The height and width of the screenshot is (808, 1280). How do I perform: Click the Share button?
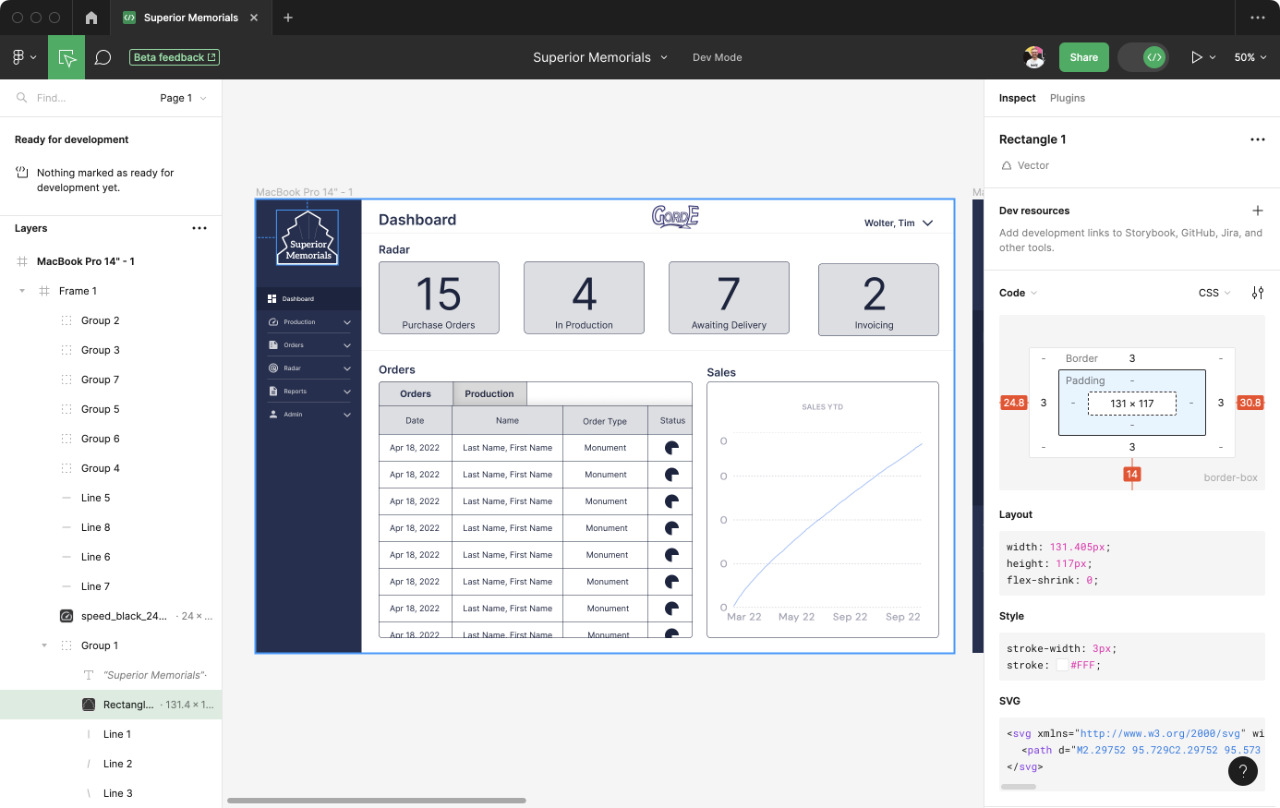click(1084, 57)
